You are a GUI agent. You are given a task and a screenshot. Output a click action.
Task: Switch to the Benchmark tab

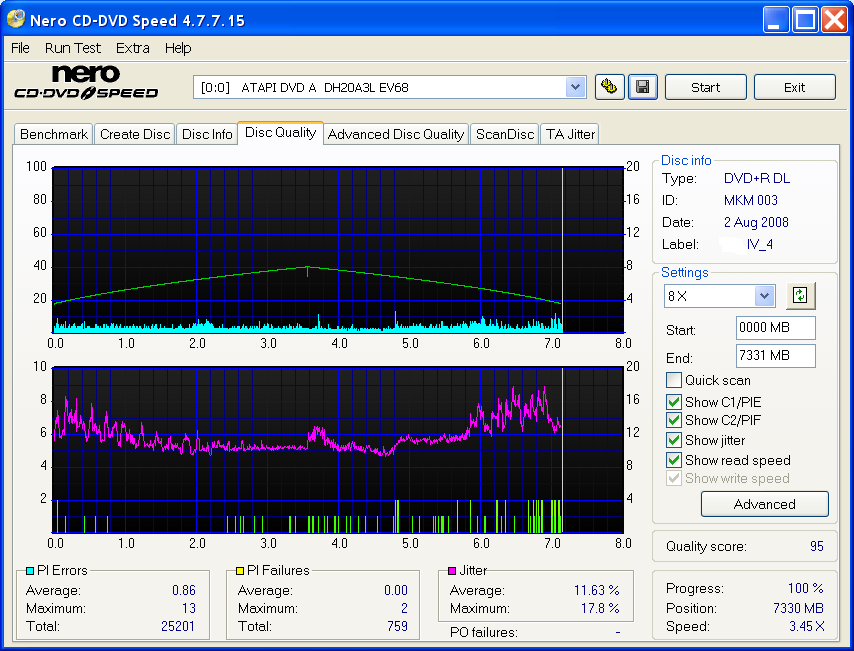point(53,133)
